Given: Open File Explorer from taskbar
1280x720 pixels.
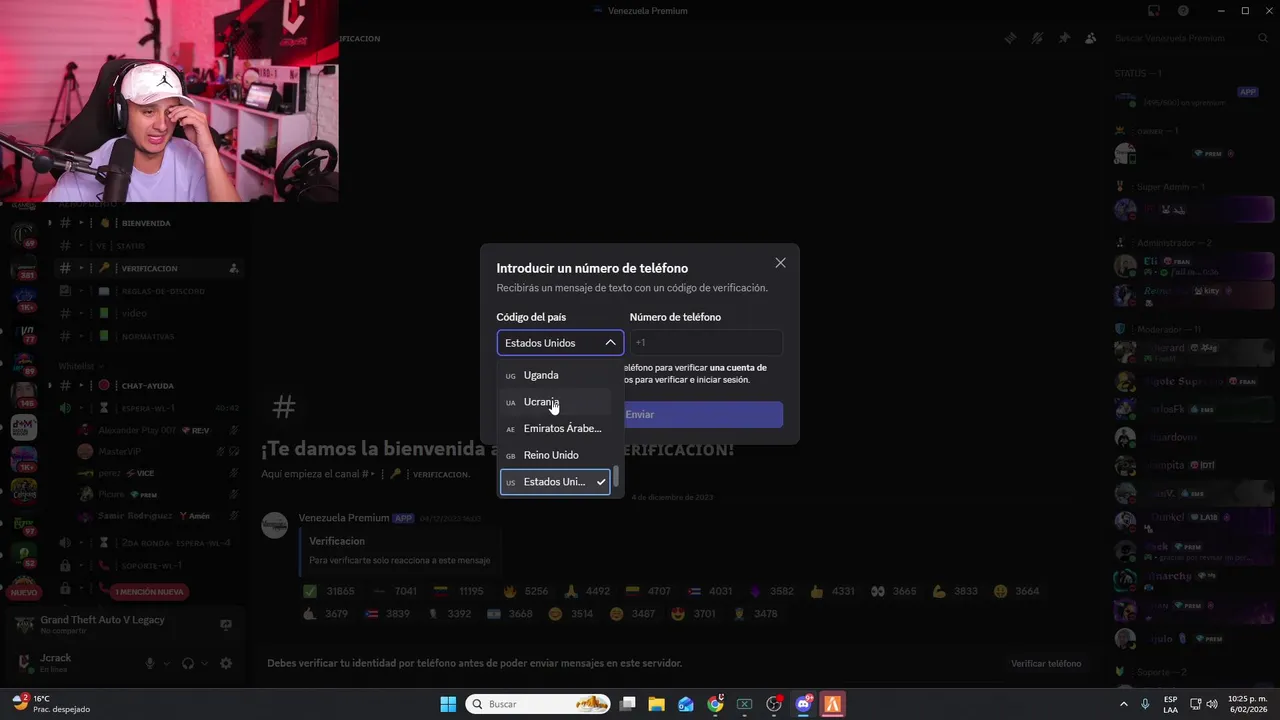Looking at the screenshot, I should [656, 704].
